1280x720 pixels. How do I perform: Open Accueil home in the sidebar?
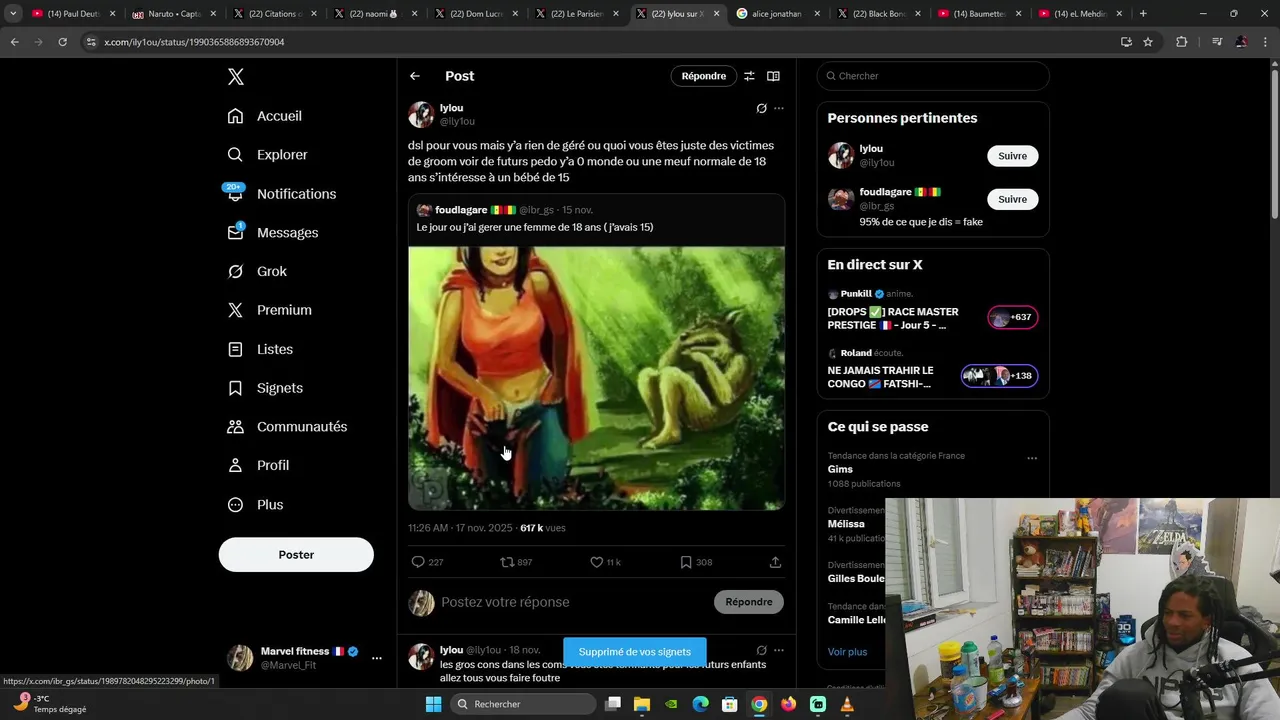click(265, 116)
